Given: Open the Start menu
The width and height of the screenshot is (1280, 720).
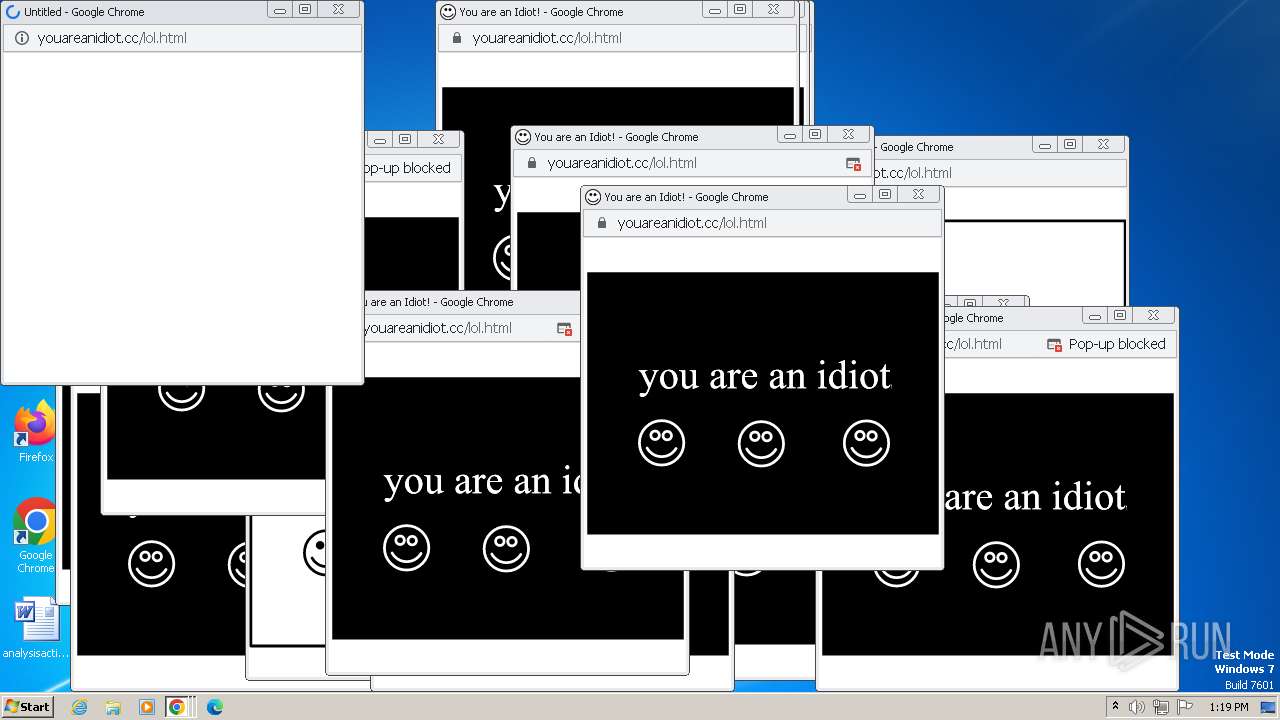Looking at the screenshot, I should pyautogui.click(x=27, y=707).
